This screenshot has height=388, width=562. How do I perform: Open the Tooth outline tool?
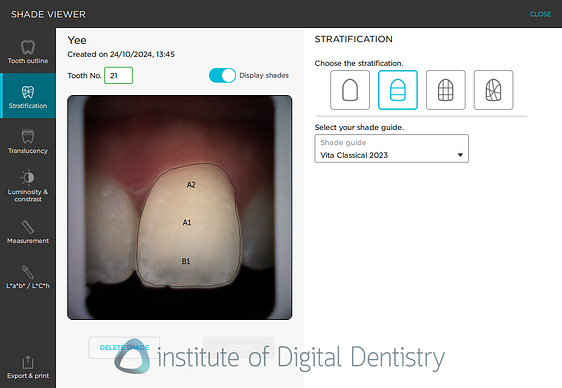[x=28, y=51]
